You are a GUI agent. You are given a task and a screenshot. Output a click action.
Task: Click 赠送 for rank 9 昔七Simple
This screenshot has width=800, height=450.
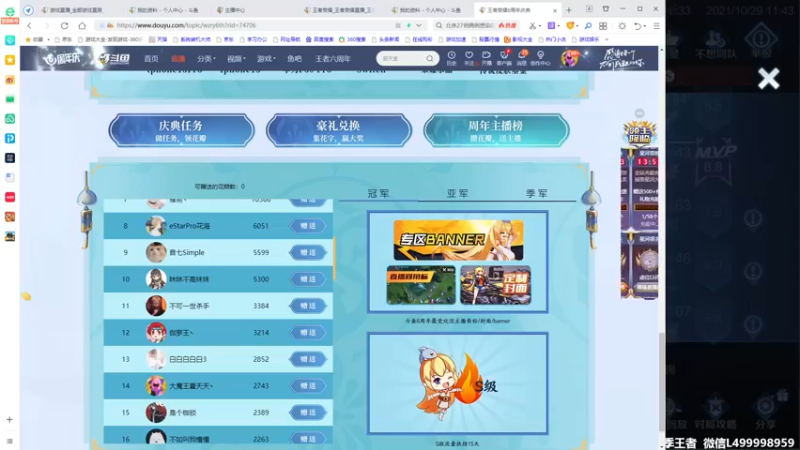308,252
